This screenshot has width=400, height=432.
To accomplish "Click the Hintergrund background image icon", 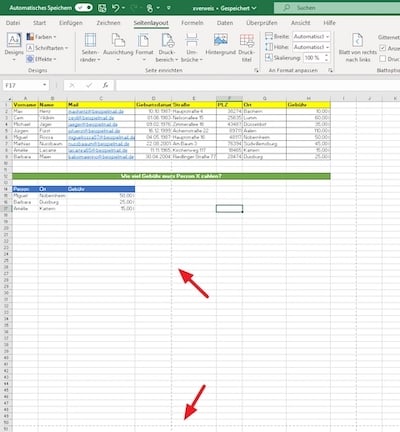I will [221, 40].
